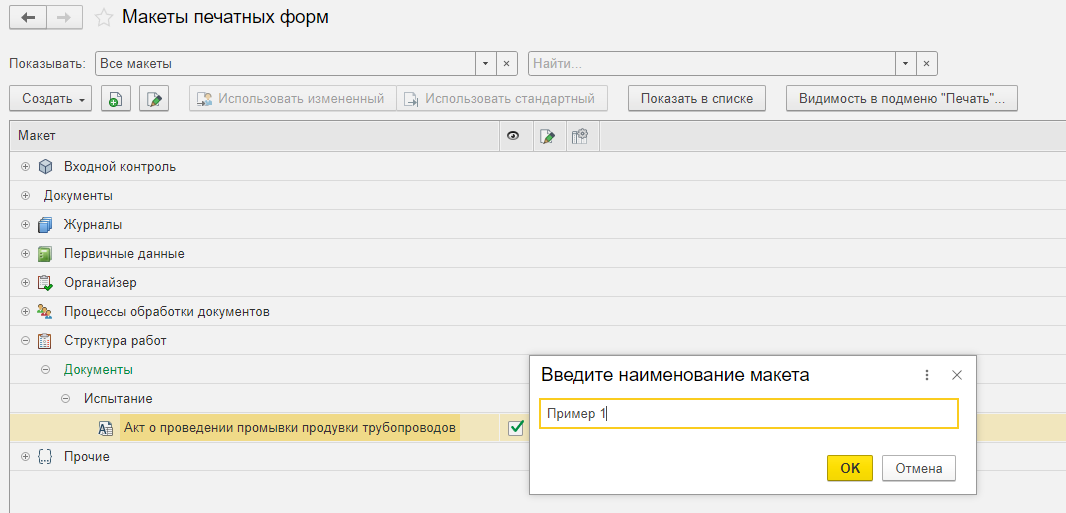Click Показать в списке button

tap(697, 99)
